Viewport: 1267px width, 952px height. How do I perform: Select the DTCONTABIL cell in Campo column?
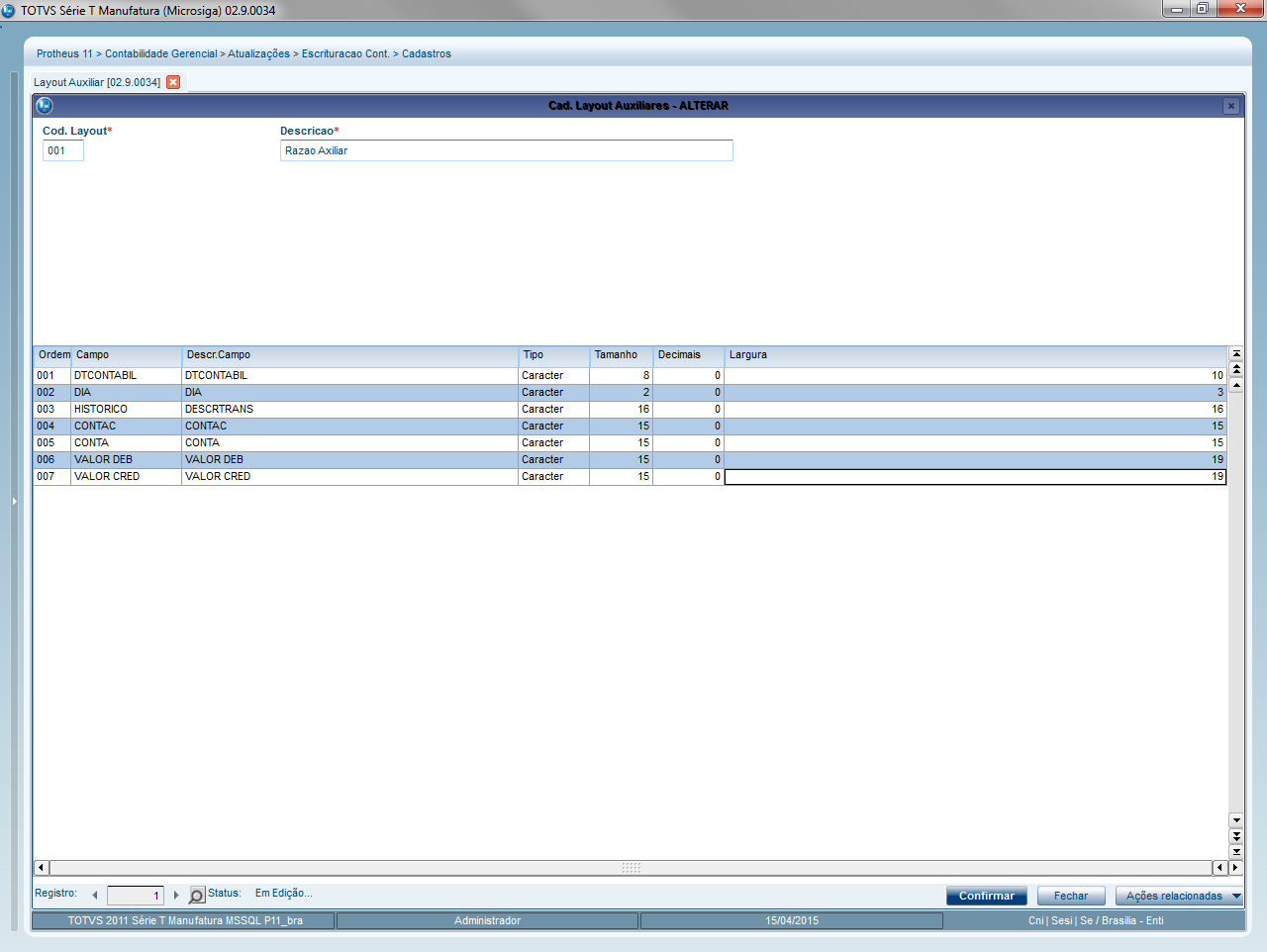[127, 376]
